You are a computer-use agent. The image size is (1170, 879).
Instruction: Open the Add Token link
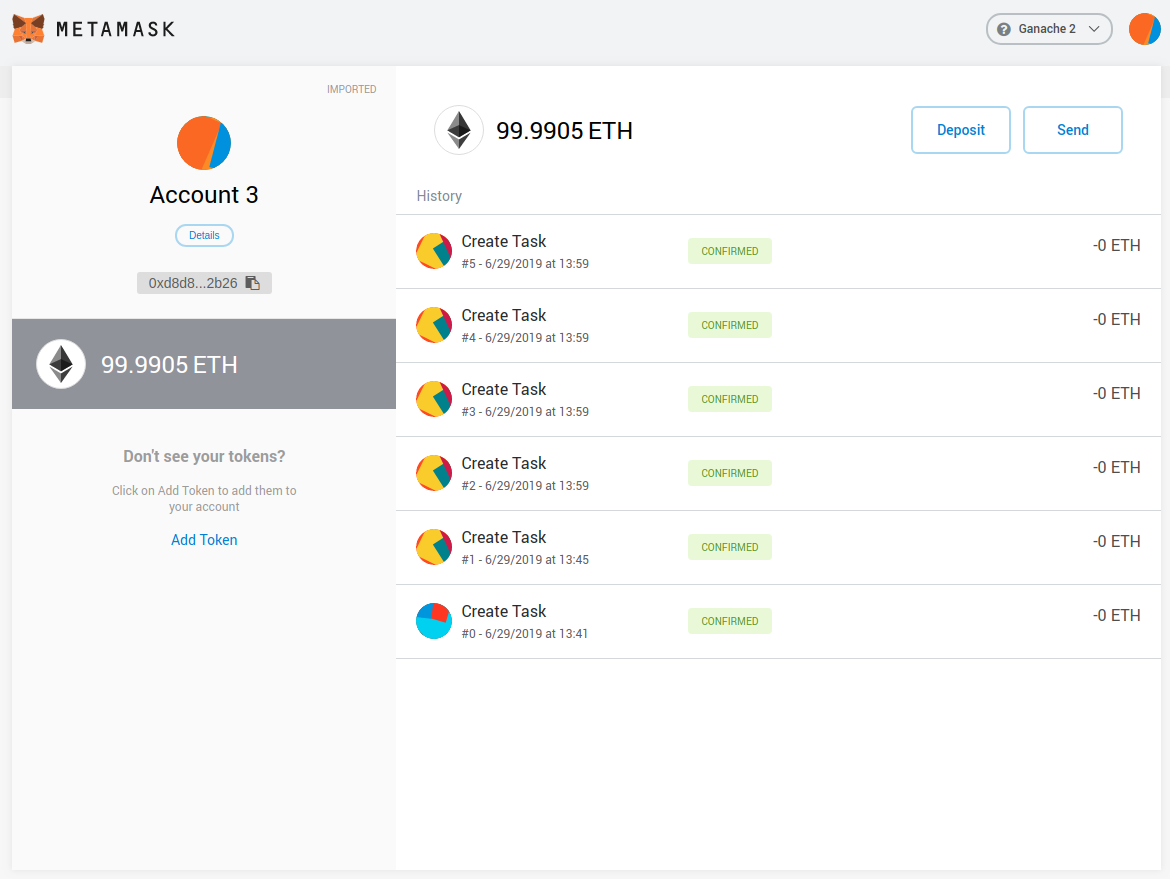(204, 539)
